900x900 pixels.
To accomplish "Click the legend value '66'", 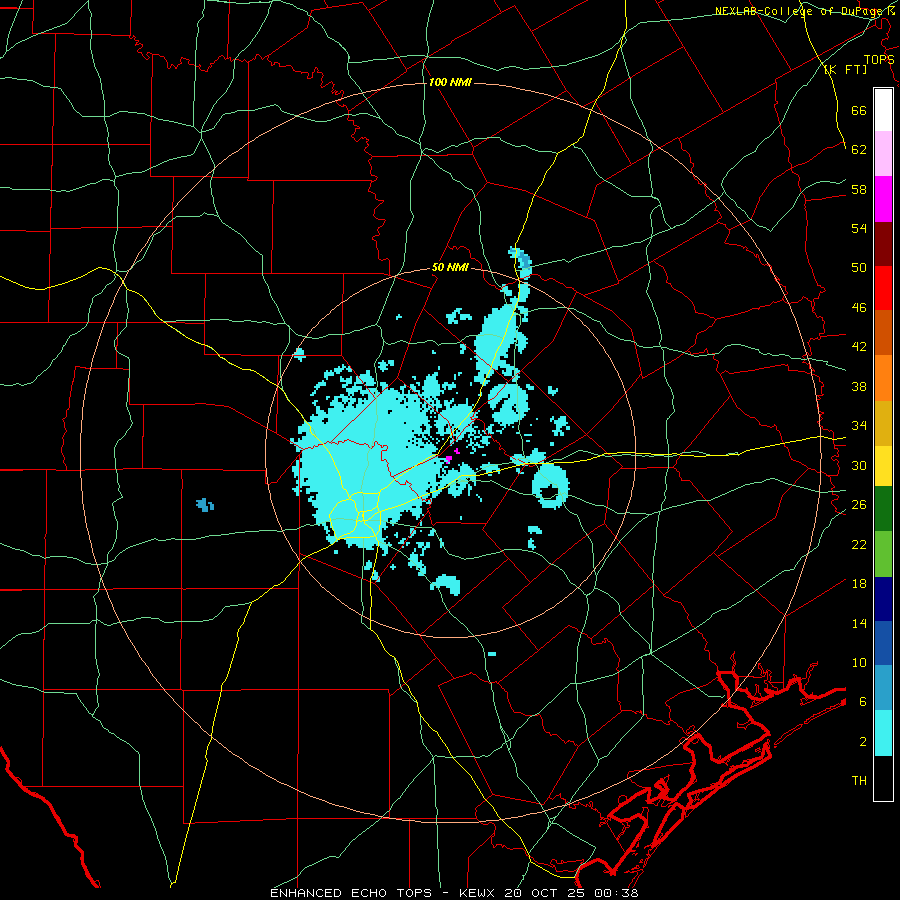I will pyautogui.click(x=859, y=110).
